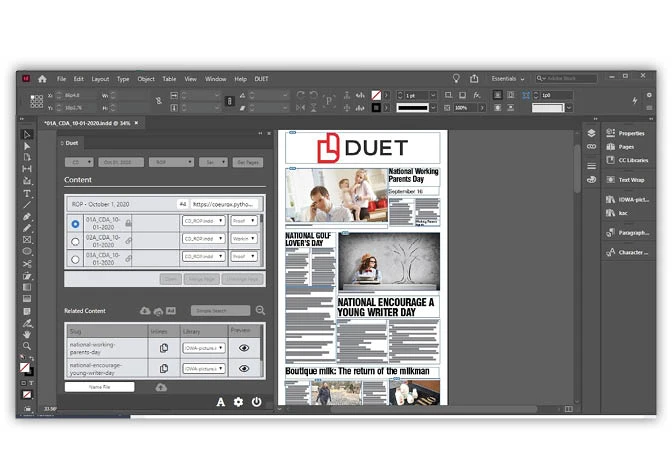Click the lock icon on 01A_CDA row
Screen dimensions: 672x462
click(128, 223)
